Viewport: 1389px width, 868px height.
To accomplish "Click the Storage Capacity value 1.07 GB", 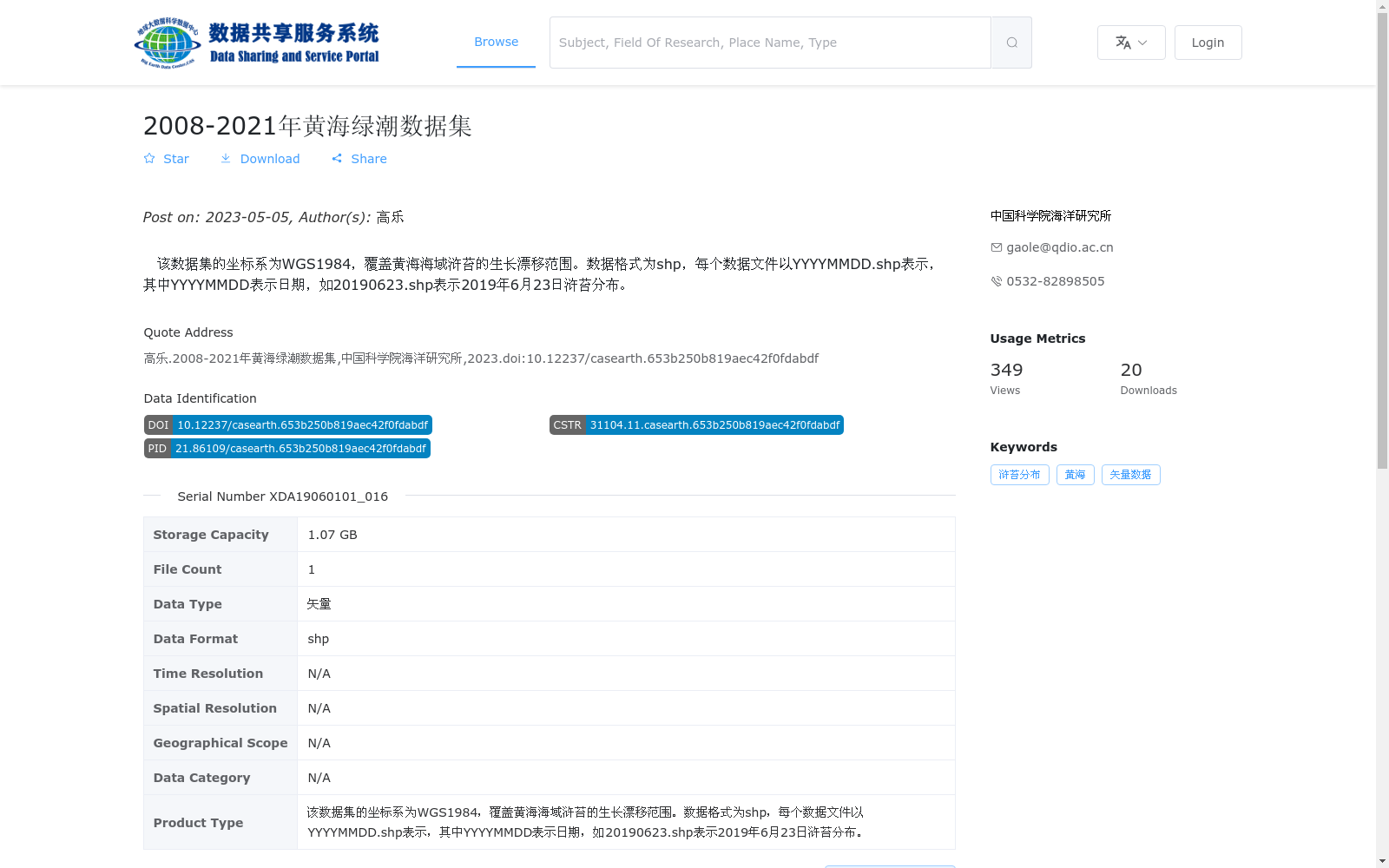I will pyautogui.click(x=332, y=535).
